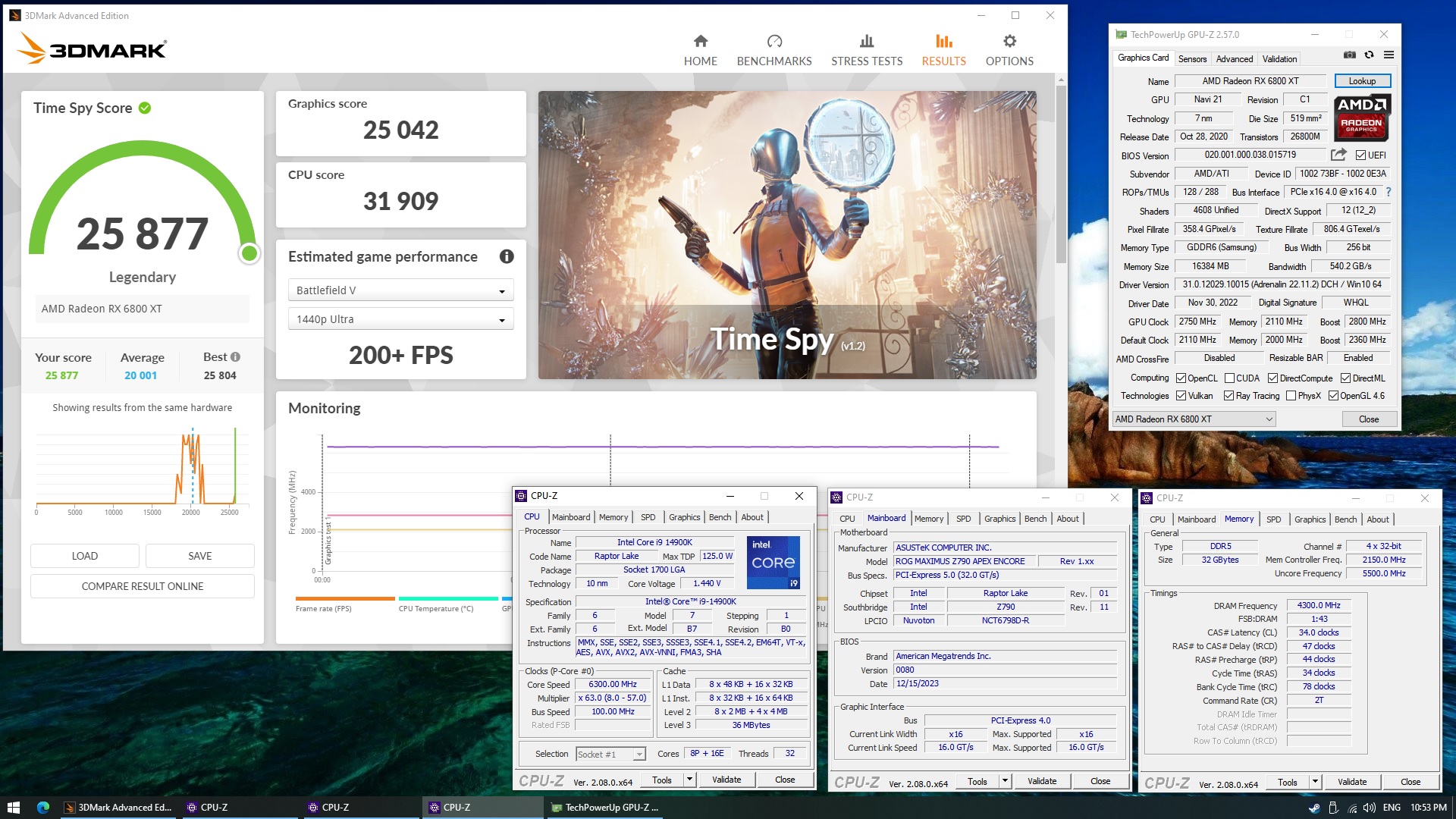Click the Bus Interface question mark in GPU-Z
The image size is (1456, 819).
1389,192
